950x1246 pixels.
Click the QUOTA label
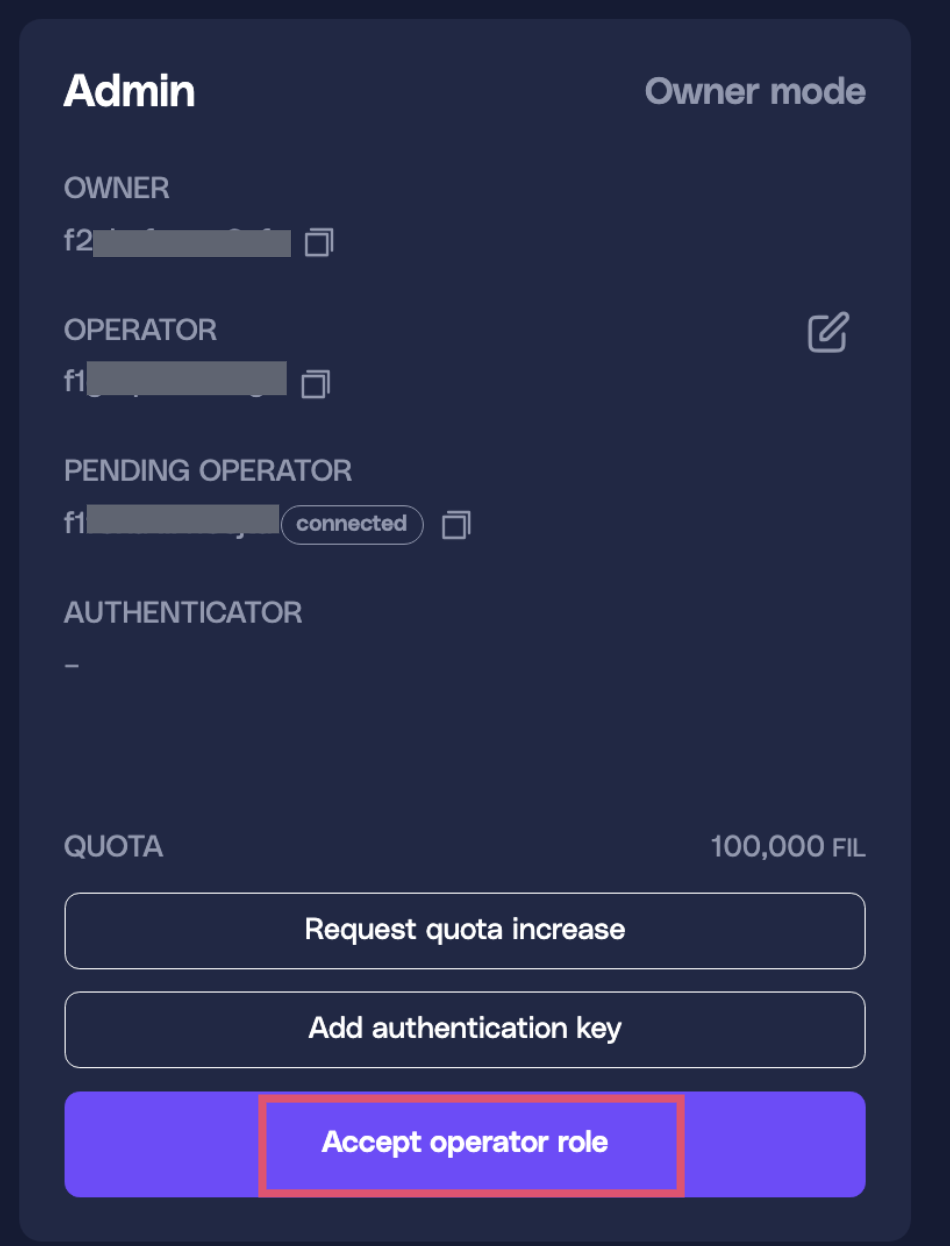(113, 847)
